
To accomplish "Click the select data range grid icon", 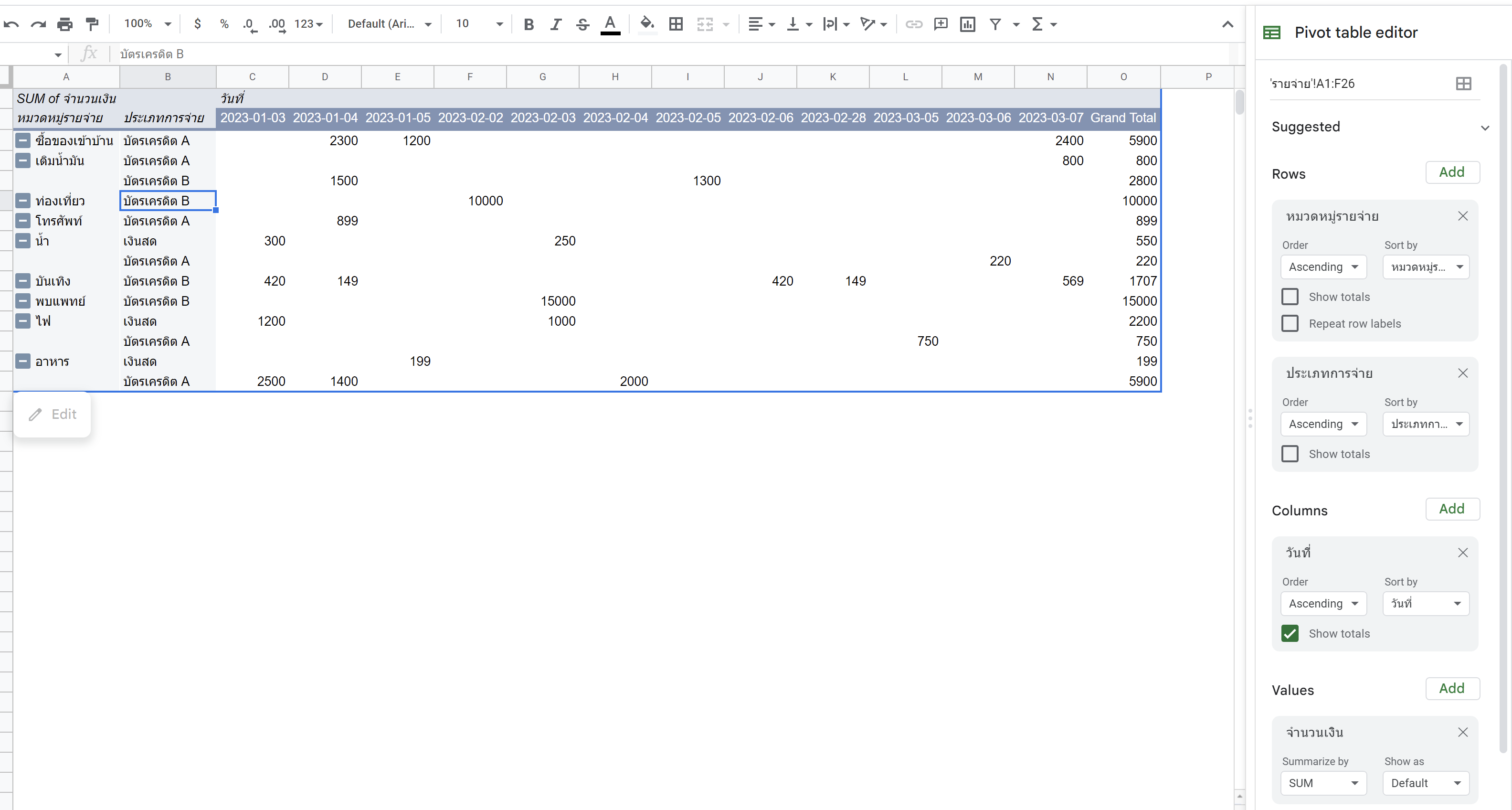I will pos(1463,84).
